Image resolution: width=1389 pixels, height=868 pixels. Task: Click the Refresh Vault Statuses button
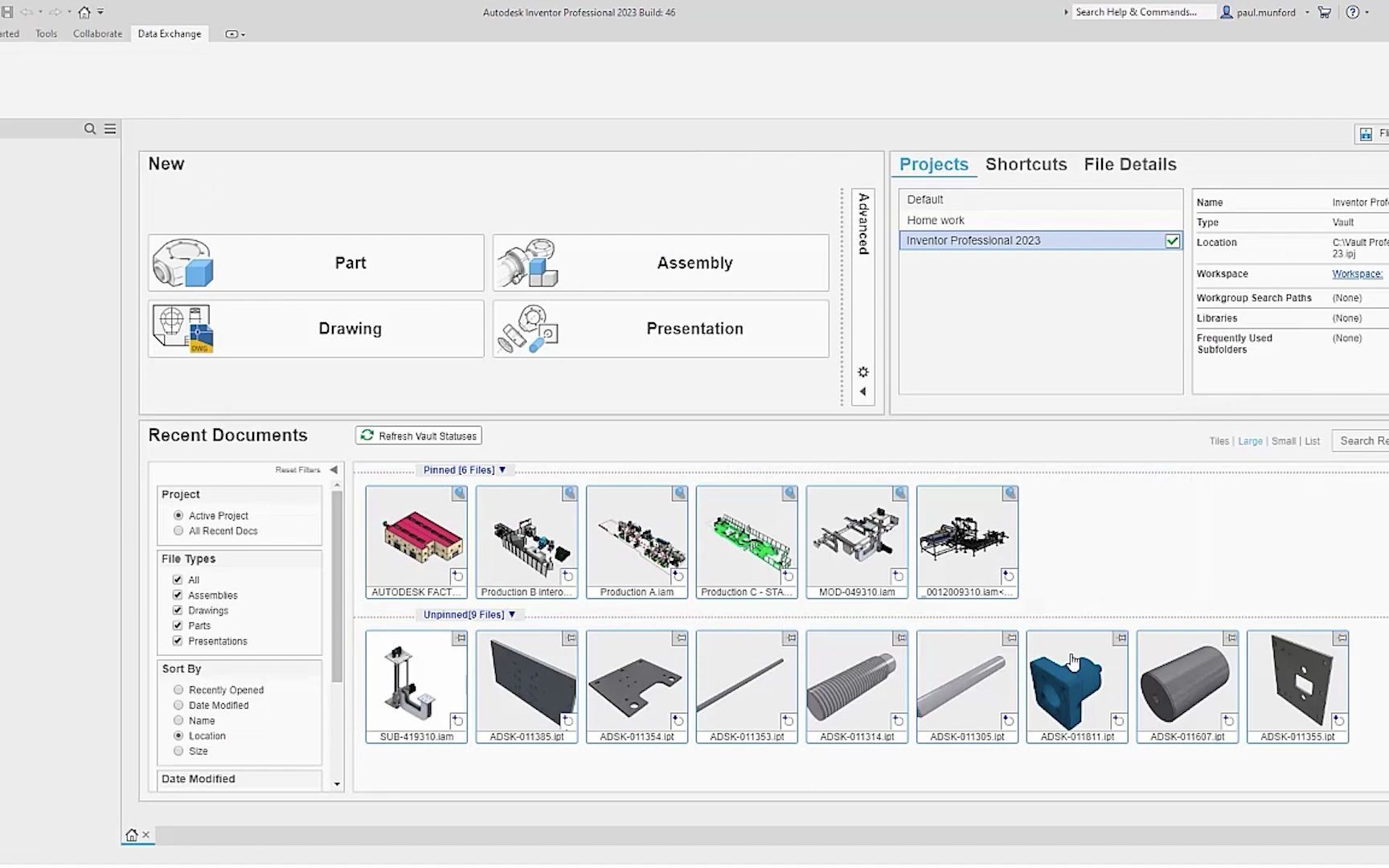coord(419,436)
